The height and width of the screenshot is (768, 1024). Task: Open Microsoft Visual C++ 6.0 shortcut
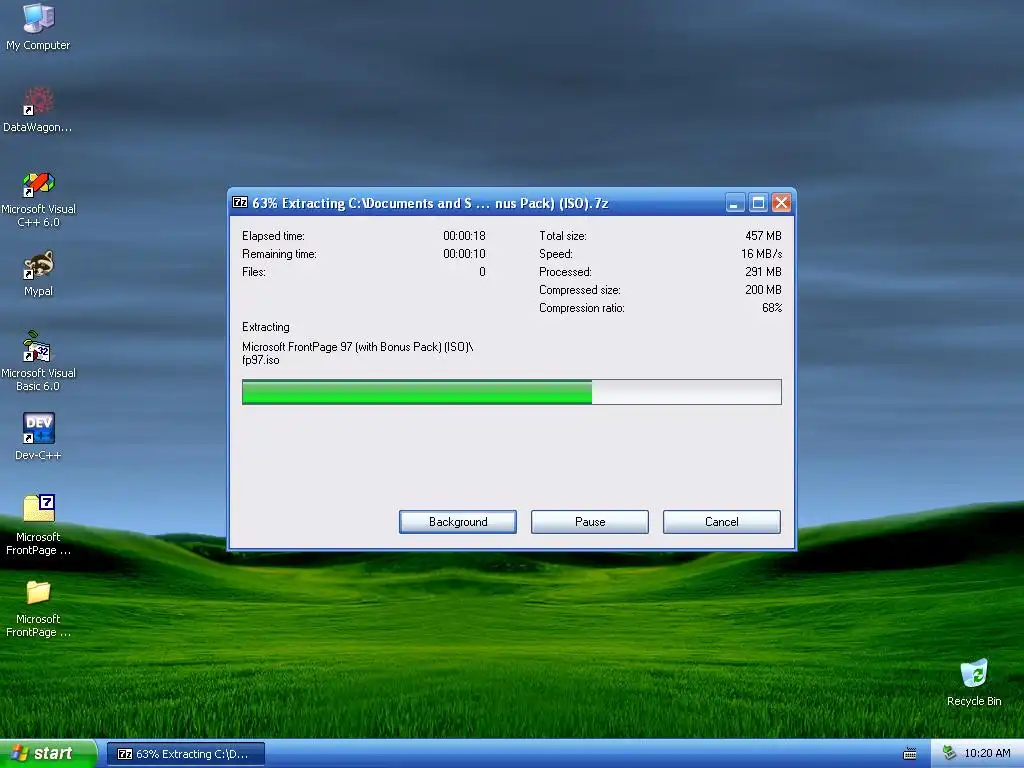click(38, 199)
